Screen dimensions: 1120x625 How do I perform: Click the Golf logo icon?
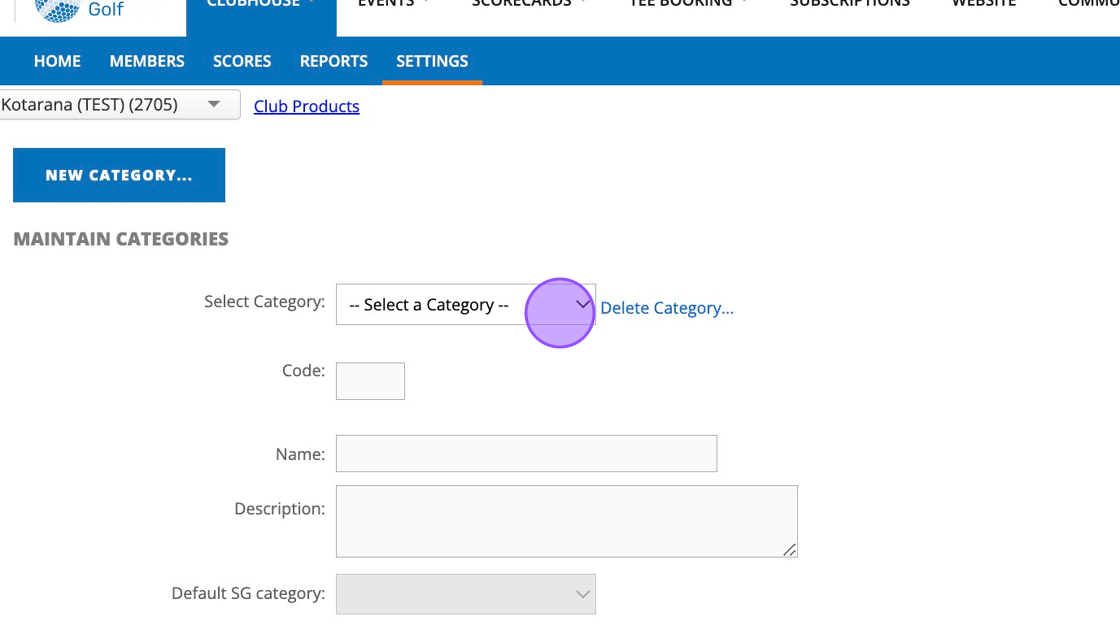tap(58, 9)
